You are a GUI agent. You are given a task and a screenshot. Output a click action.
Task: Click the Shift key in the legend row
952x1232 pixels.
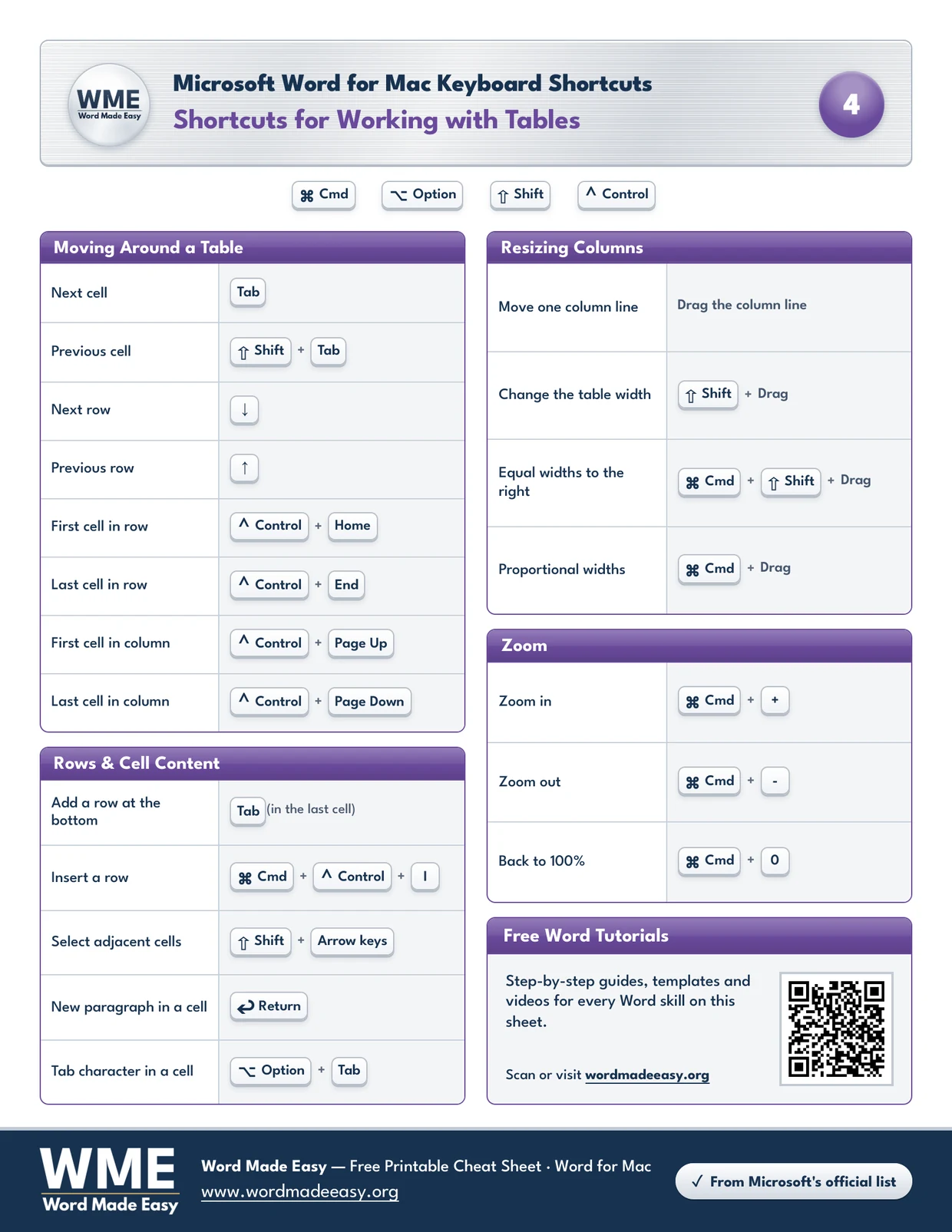tap(521, 195)
